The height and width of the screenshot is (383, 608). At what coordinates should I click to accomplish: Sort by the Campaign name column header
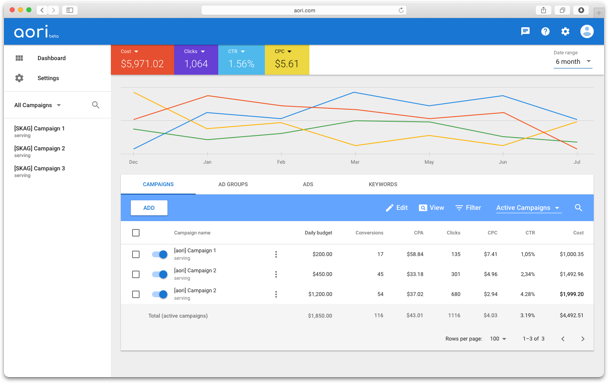(192, 233)
